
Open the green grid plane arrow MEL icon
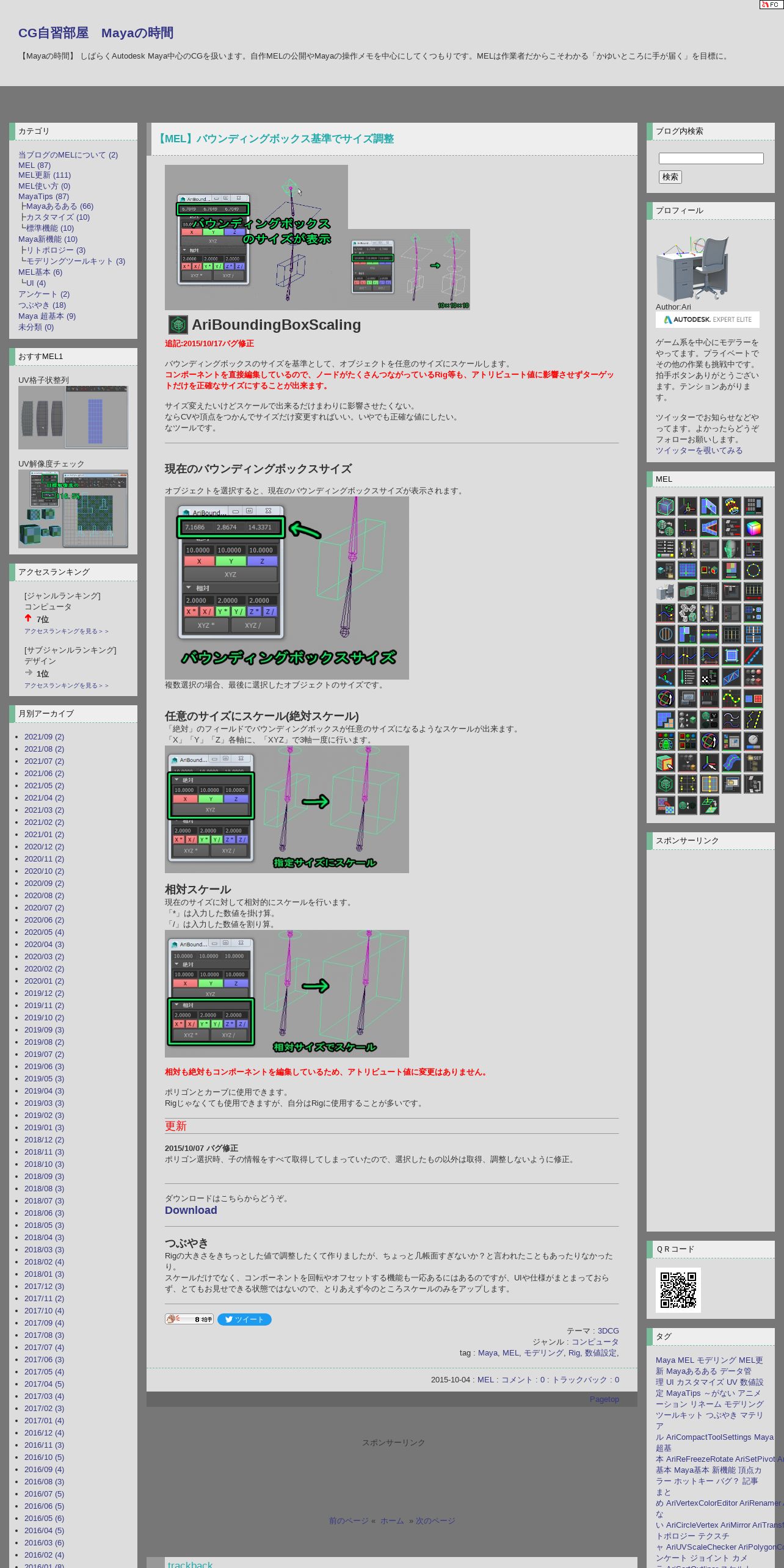710,805
